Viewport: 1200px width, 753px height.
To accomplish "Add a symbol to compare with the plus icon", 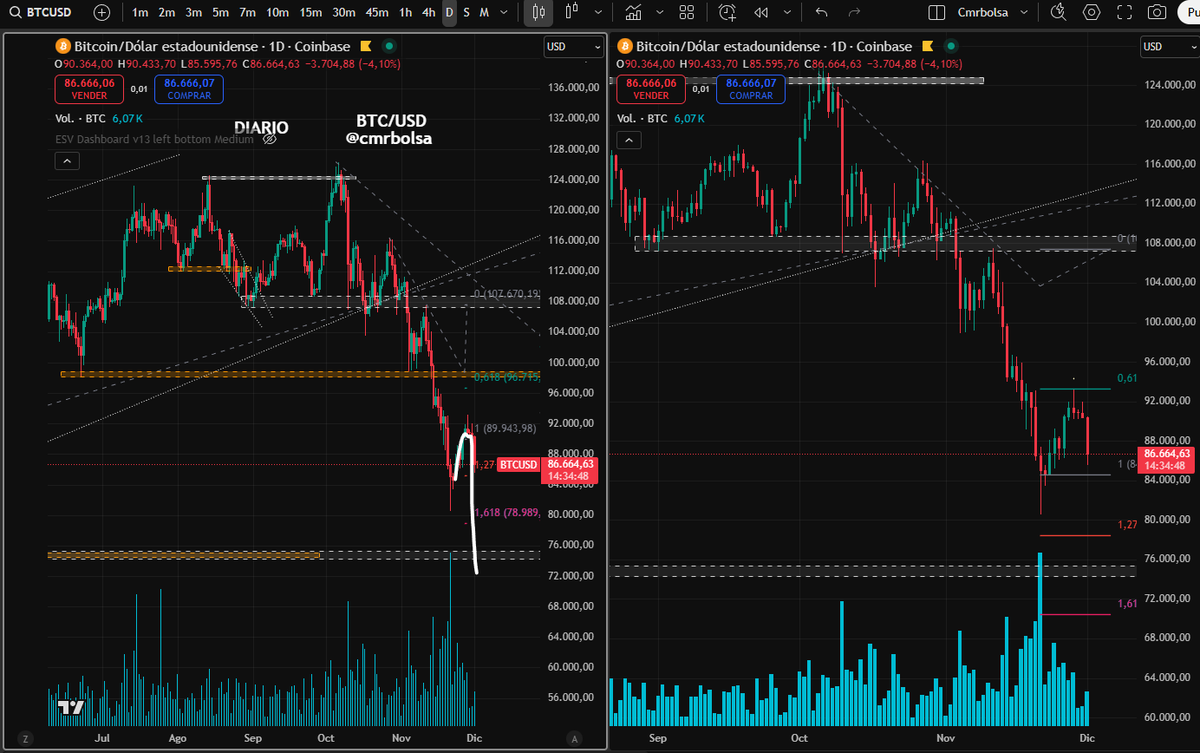I will (102, 12).
